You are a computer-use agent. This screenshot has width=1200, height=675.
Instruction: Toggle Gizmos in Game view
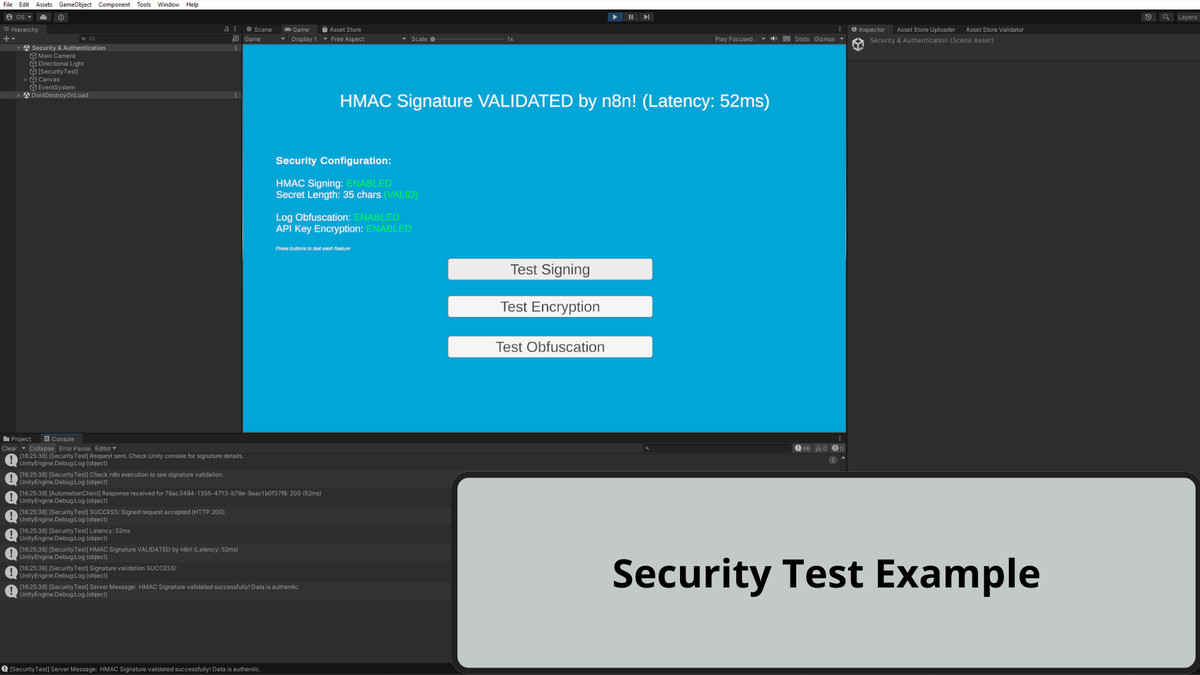824,39
